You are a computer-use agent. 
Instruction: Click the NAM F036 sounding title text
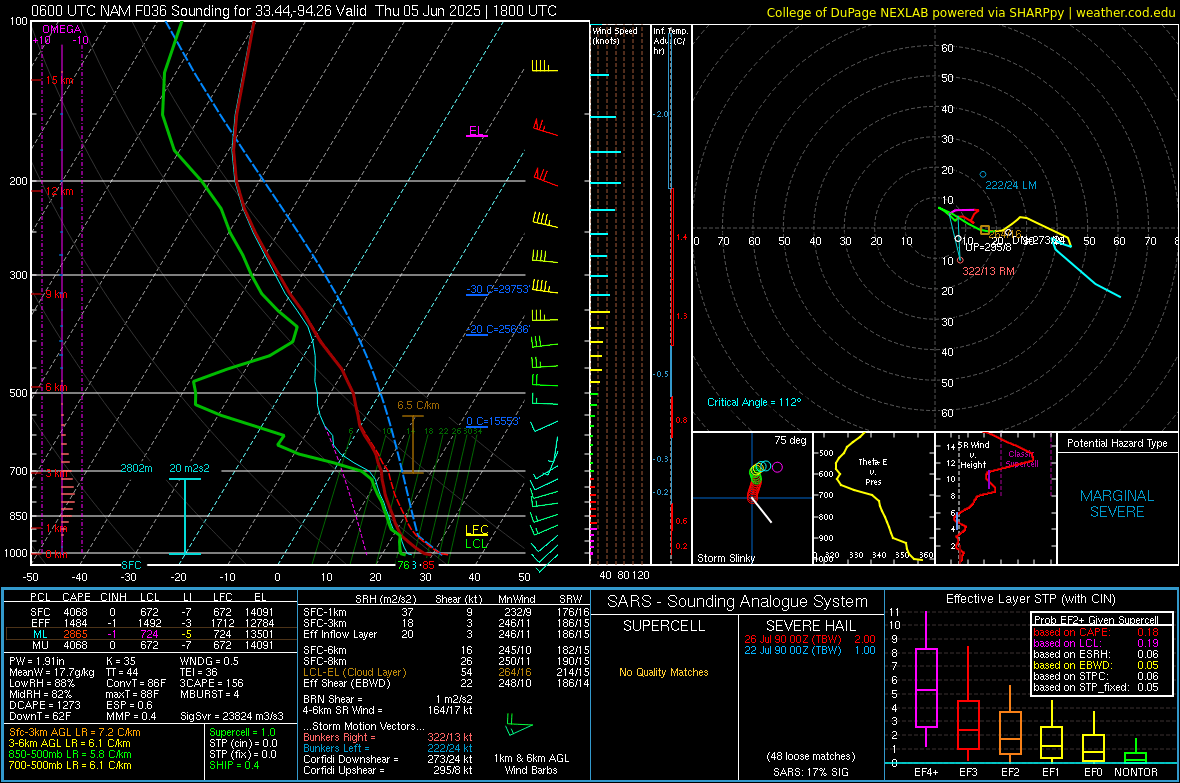click(x=294, y=11)
